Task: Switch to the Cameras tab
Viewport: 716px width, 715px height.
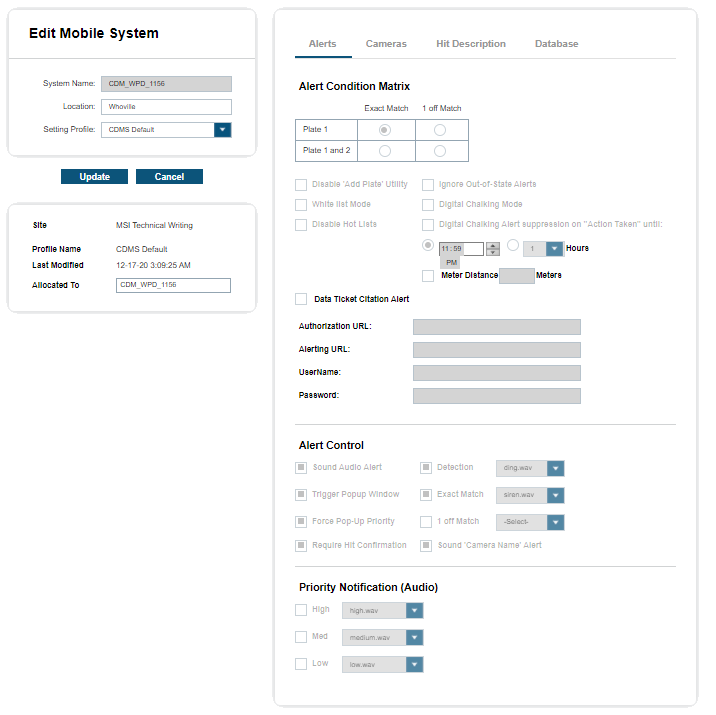Action: coord(386,44)
